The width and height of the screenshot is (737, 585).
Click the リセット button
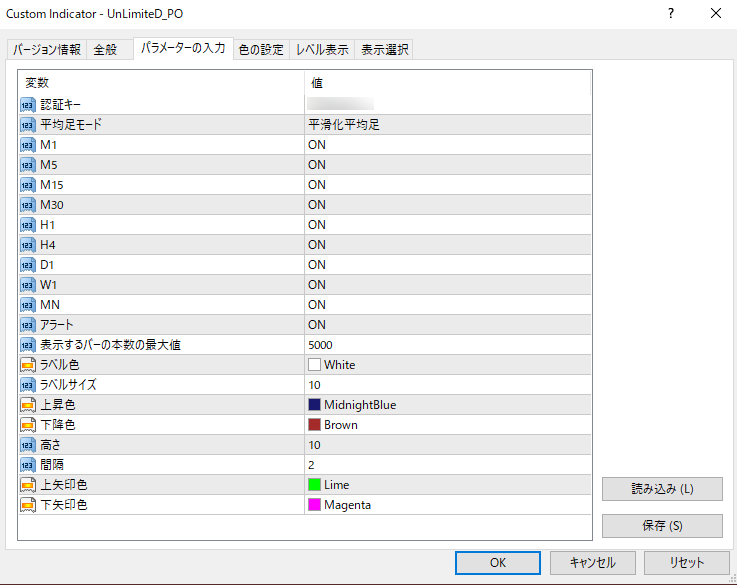(687, 562)
